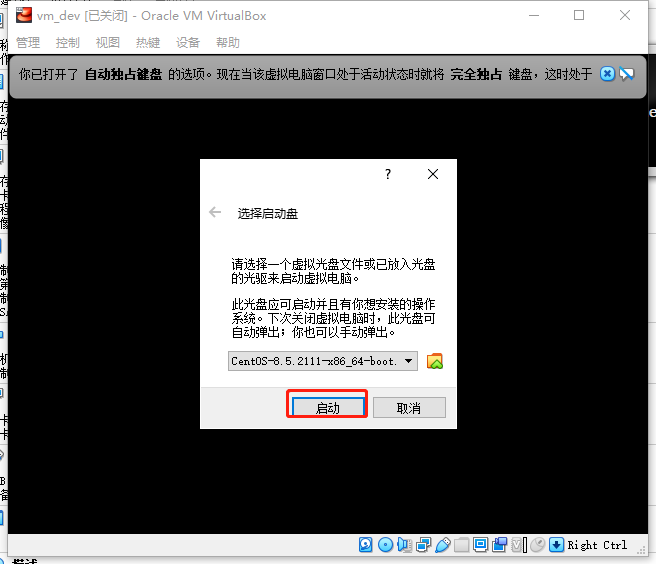Close the vm_dev VirtualBox window
The height and width of the screenshot is (564, 656).
click(x=625, y=15)
